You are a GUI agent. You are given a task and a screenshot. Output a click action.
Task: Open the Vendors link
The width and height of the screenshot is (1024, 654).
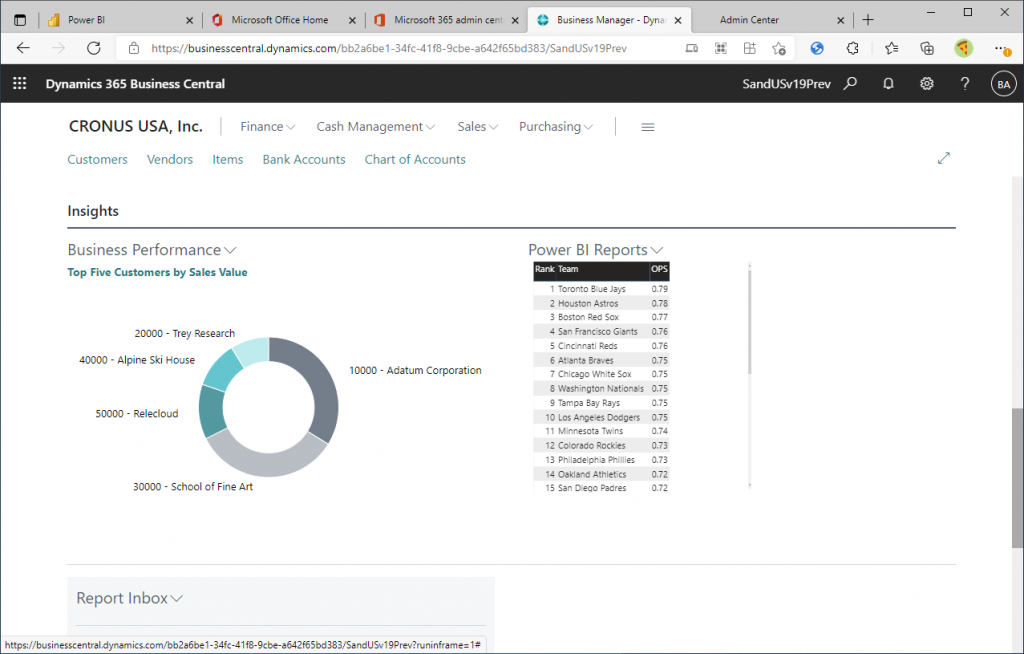click(x=170, y=159)
